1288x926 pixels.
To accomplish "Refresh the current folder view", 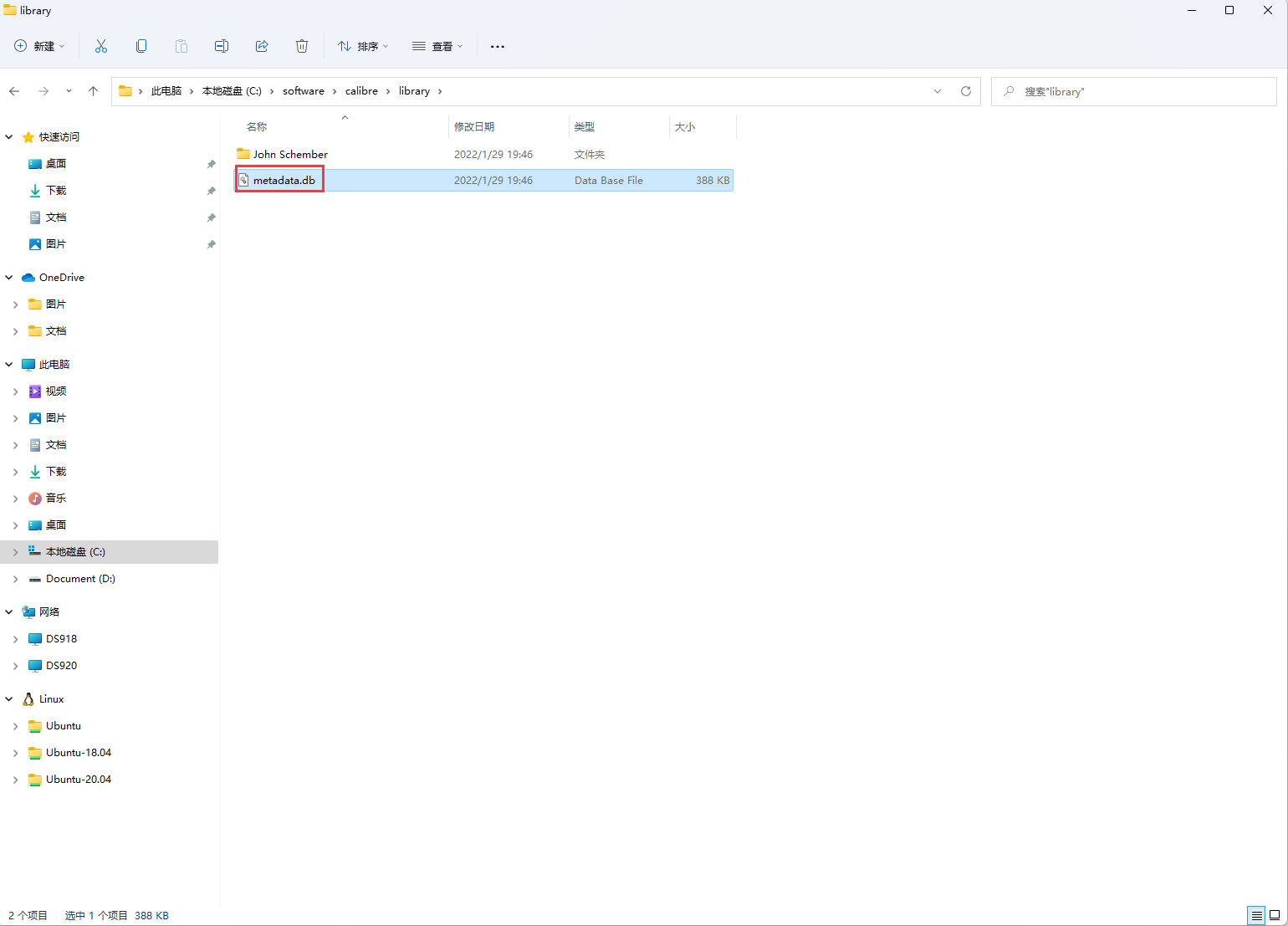I will (x=966, y=91).
